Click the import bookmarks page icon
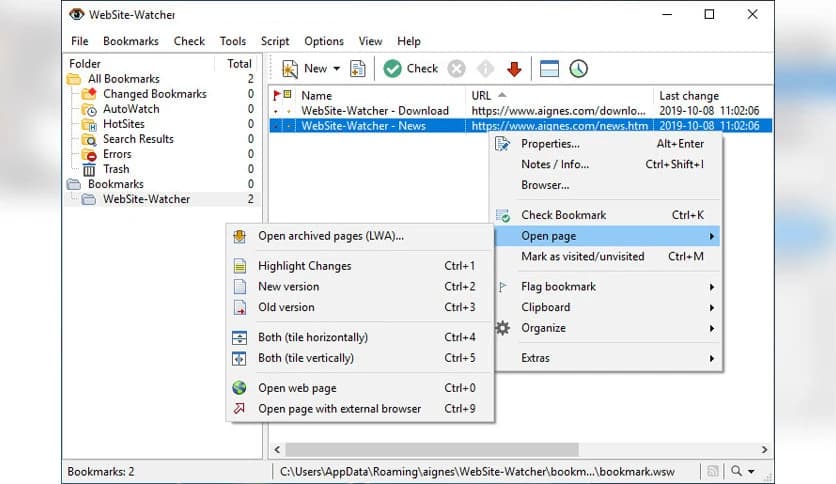 (358, 69)
